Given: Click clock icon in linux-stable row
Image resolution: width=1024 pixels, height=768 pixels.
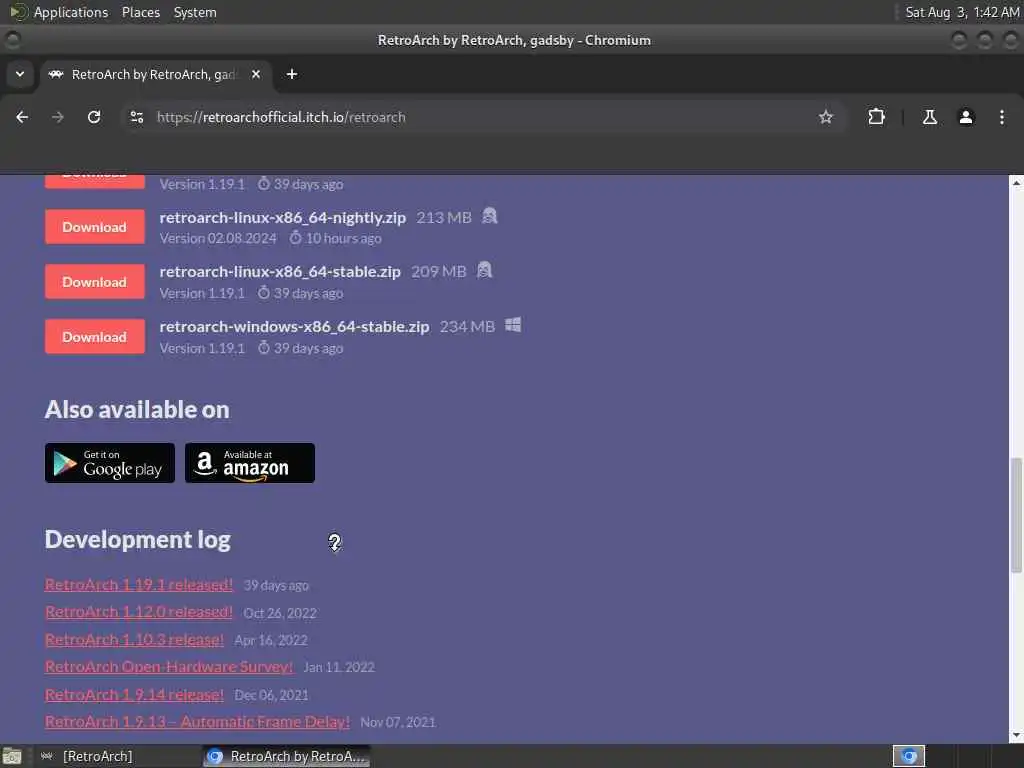Looking at the screenshot, I should tap(263, 293).
